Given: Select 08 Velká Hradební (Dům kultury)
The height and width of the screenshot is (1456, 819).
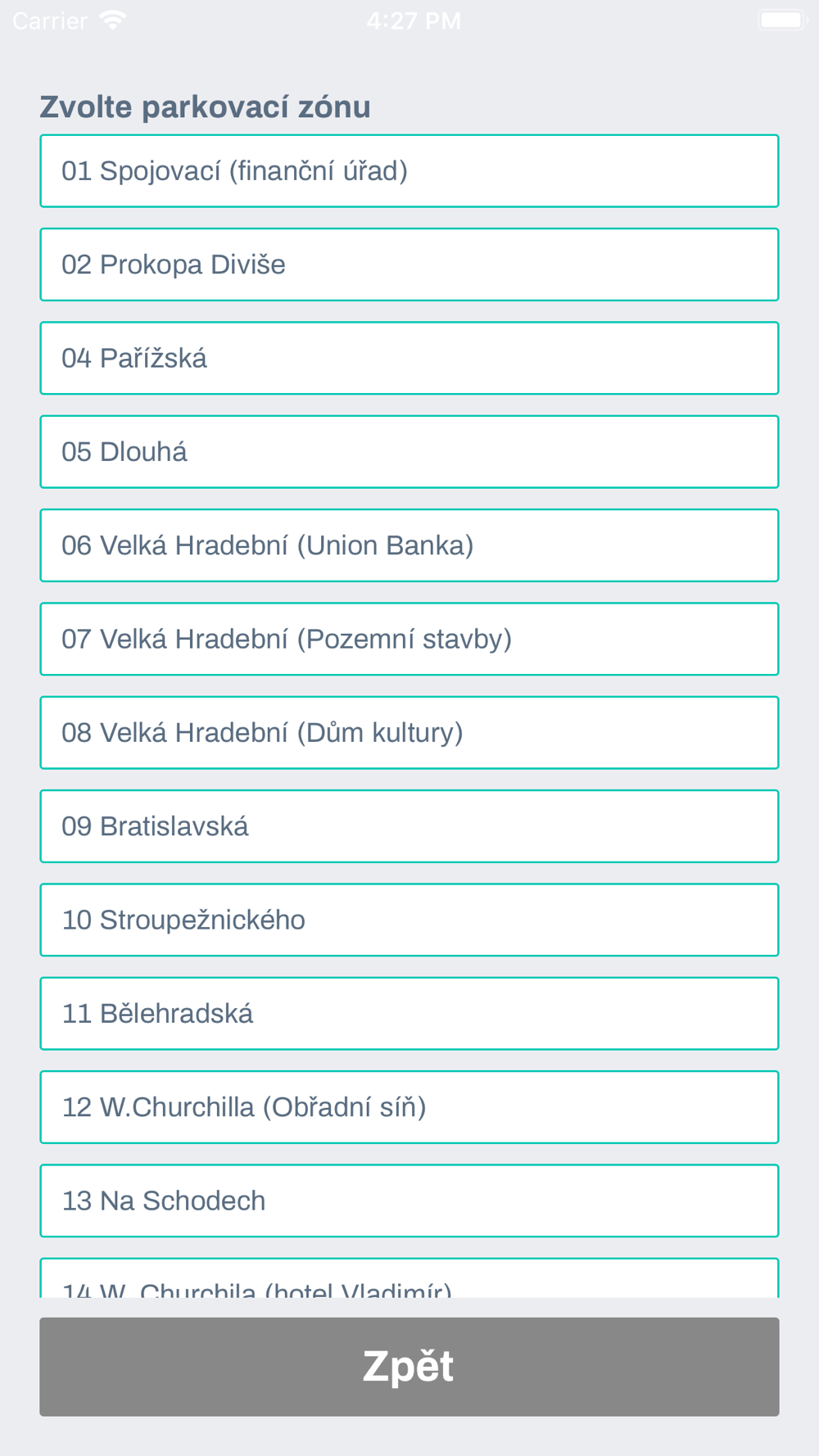Looking at the screenshot, I should (x=409, y=733).
